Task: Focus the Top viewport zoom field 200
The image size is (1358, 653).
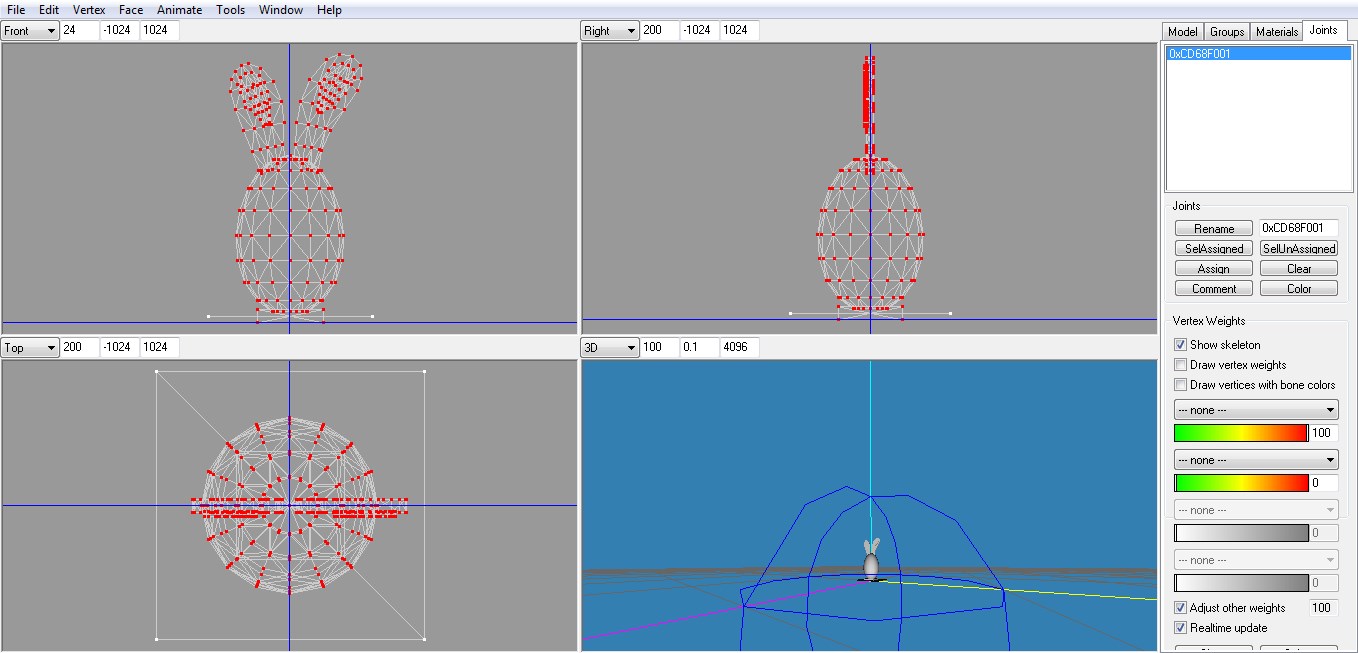Action: 80,348
